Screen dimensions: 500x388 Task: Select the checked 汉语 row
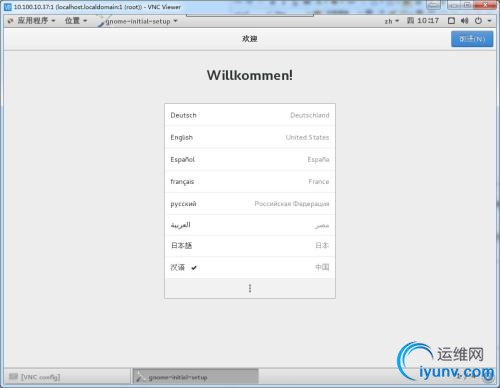point(250,267)
